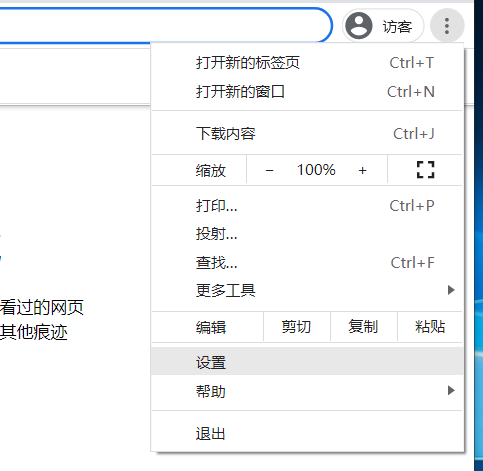Click the 编辑 edit label
Image resolution: width=483 pixels, height=471 pixels.
tap(211, 327)
